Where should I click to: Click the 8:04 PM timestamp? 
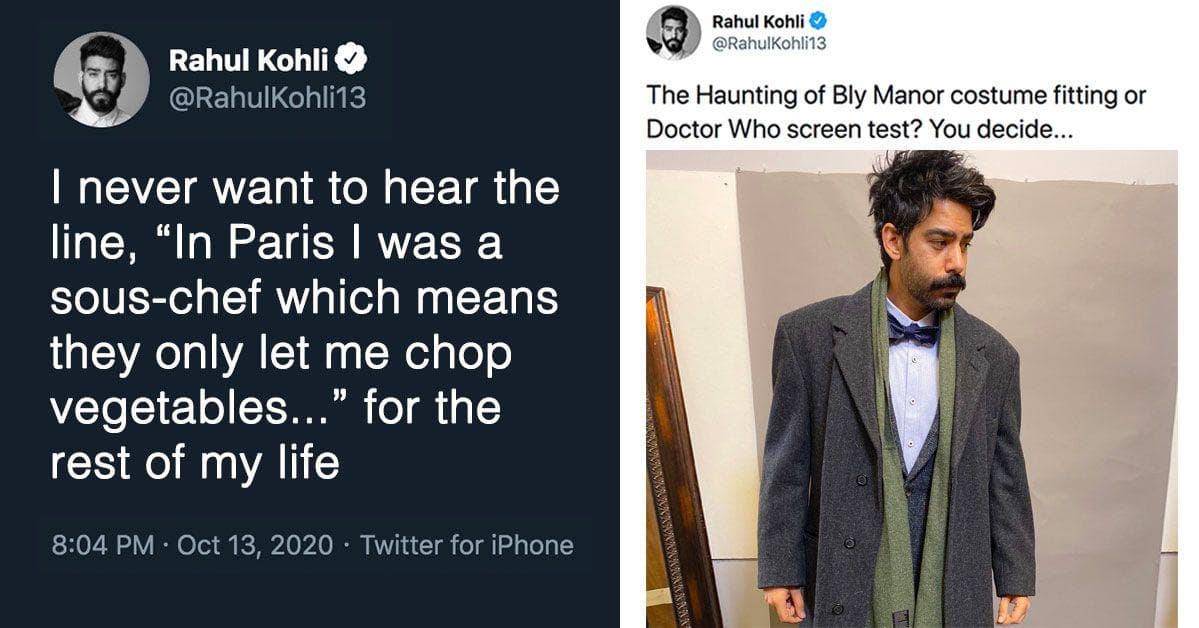(x=102, y=545)
